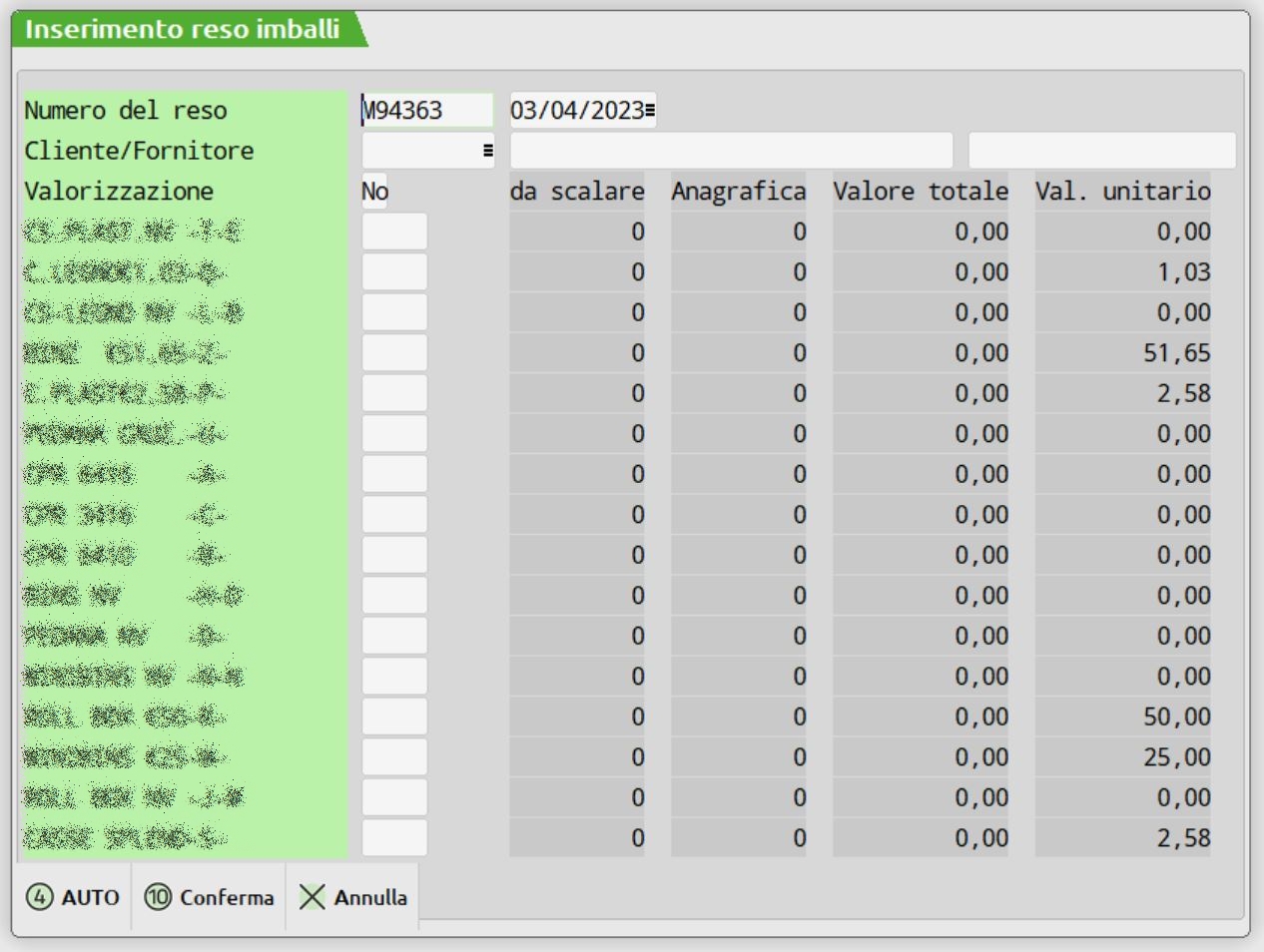1264x952 pixels.
Task: Click quantity box in row with 1,03
Action: [x=394, y=272]
